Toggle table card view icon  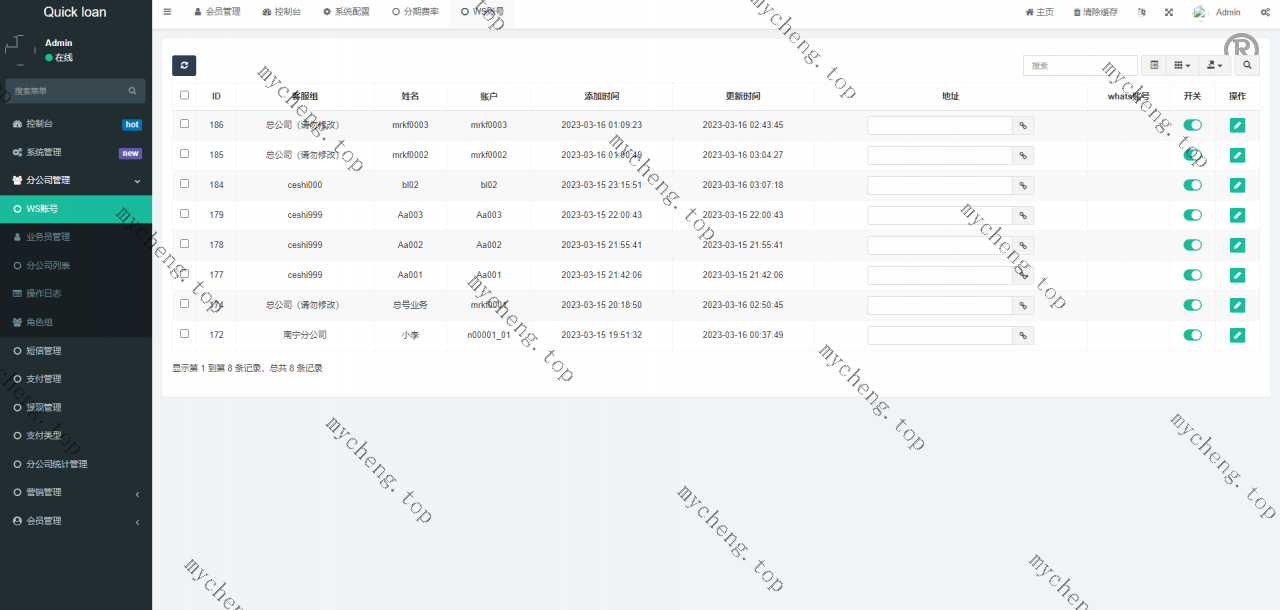click(1154, 65)
